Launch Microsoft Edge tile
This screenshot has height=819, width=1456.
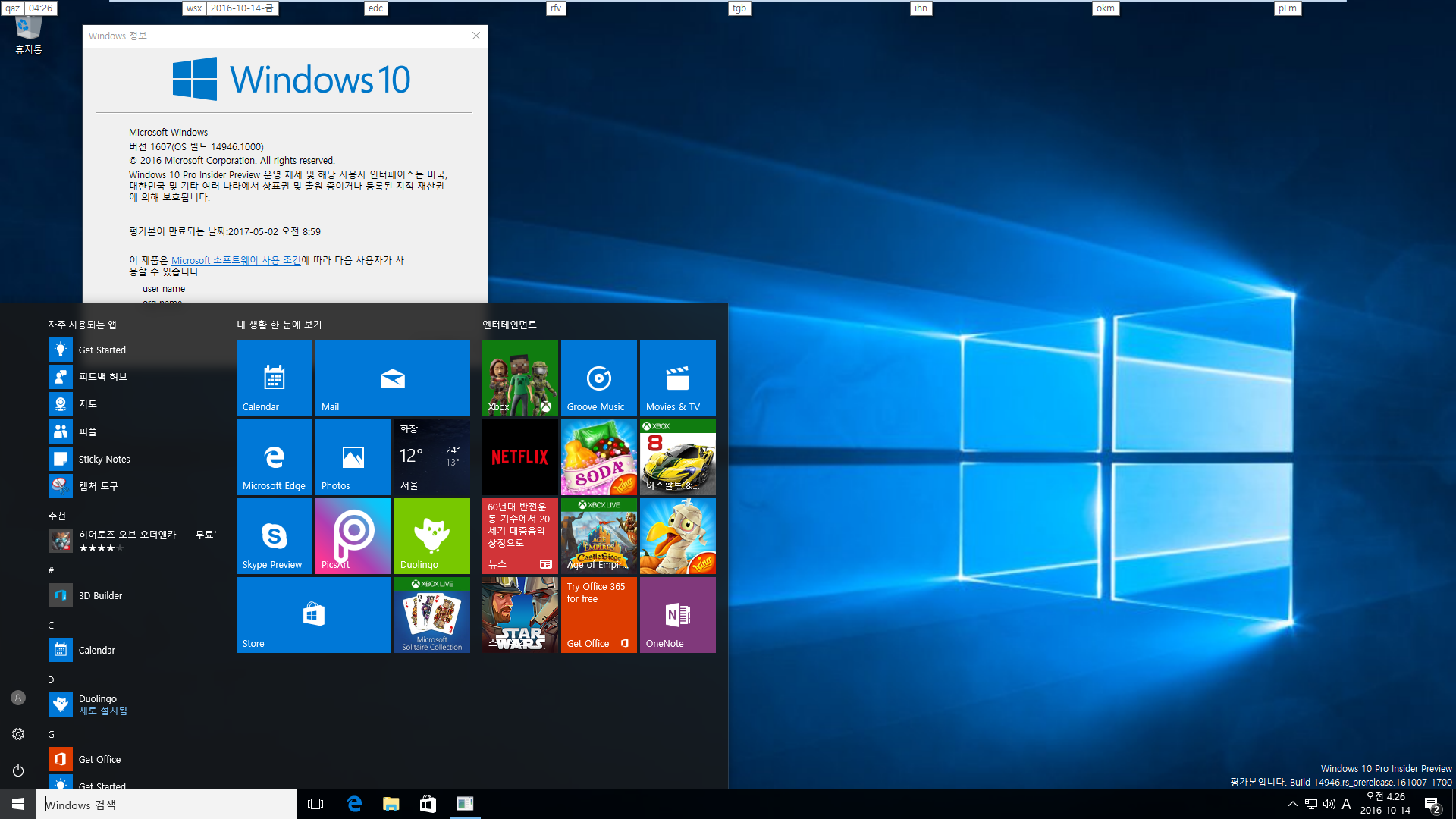[274, 457]
